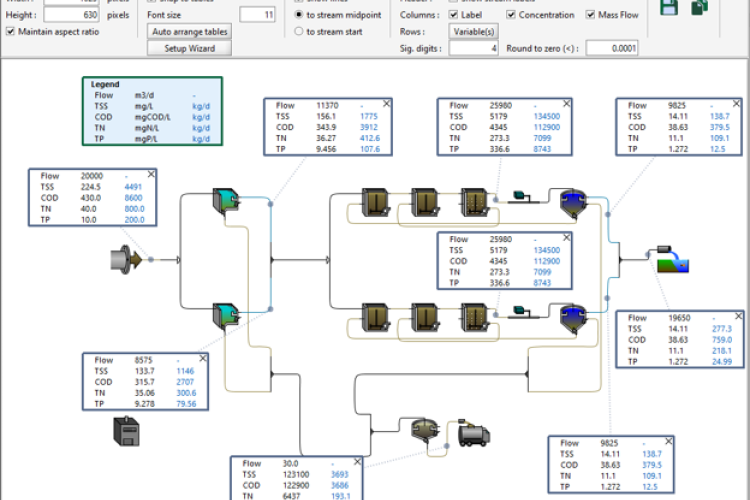The image size is (750, 500).
Task: Select the pump after lower reactor train
Action: pyautogui.click(x=523, y=312)
